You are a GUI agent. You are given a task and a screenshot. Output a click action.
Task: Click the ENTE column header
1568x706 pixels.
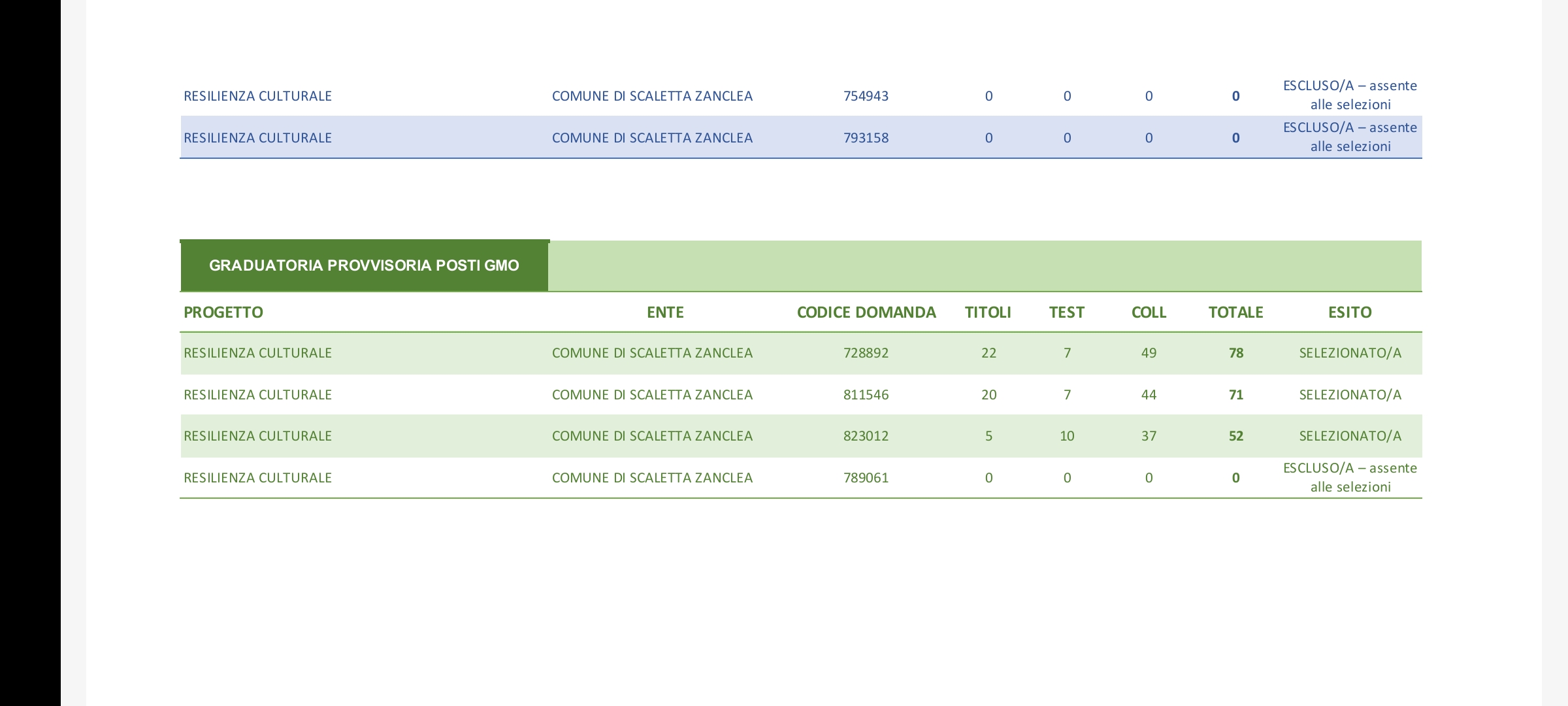point(665,312)
